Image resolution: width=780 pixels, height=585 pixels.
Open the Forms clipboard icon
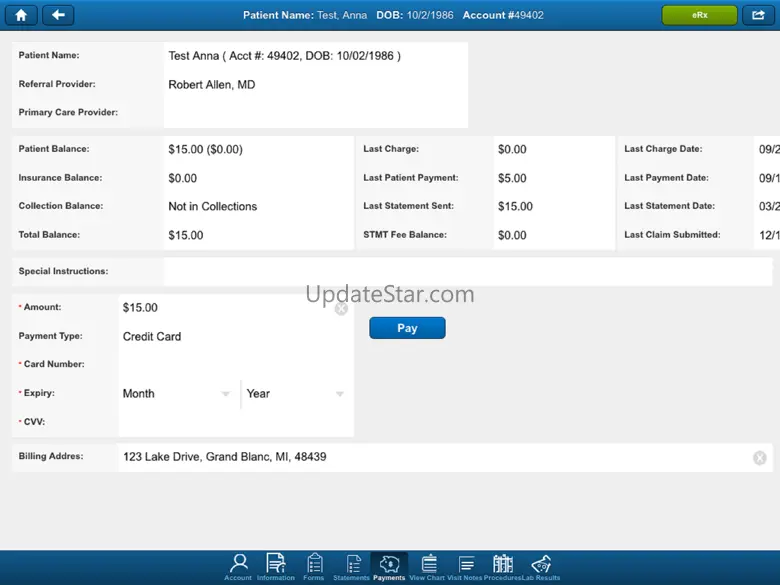[x=314, y=566]
